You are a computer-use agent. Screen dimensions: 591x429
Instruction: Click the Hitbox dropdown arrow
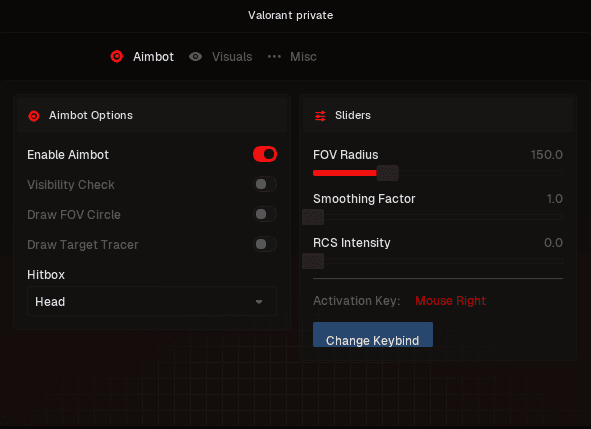(x=259, y=302)
